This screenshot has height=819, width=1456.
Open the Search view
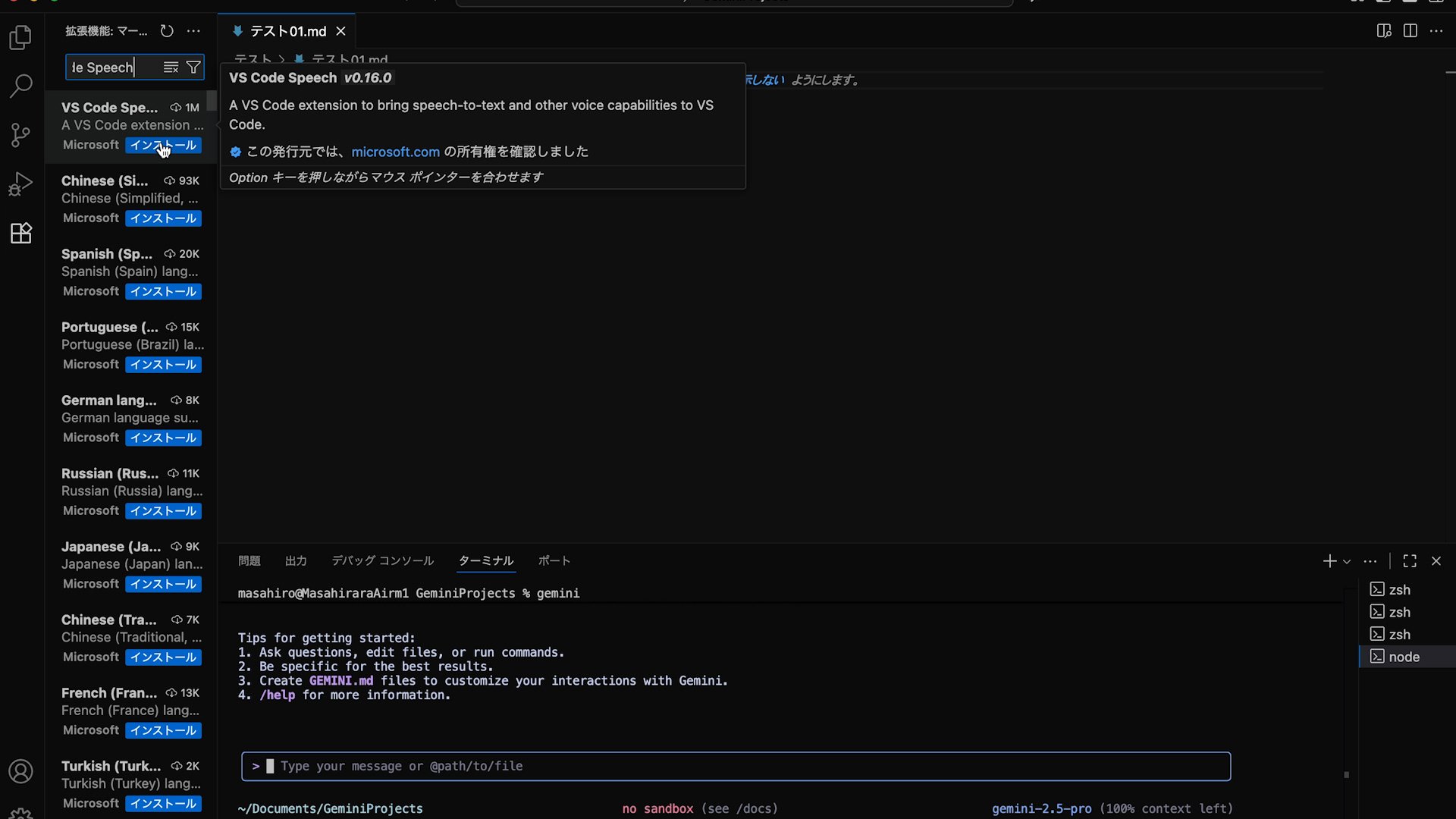coord(20,86)
